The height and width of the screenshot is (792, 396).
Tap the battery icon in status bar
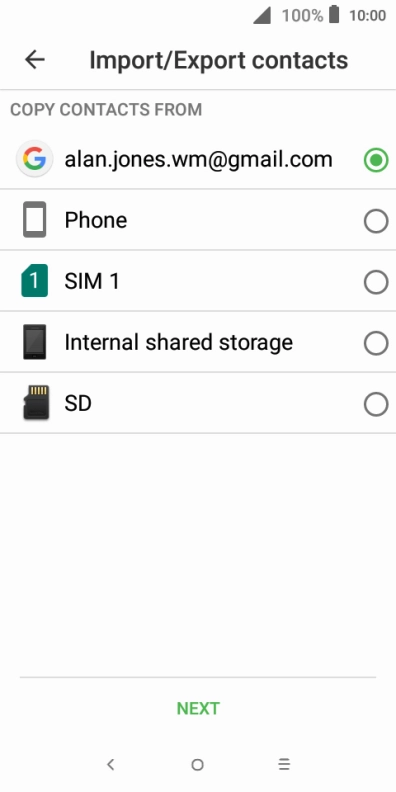click(x=334, y=15)
